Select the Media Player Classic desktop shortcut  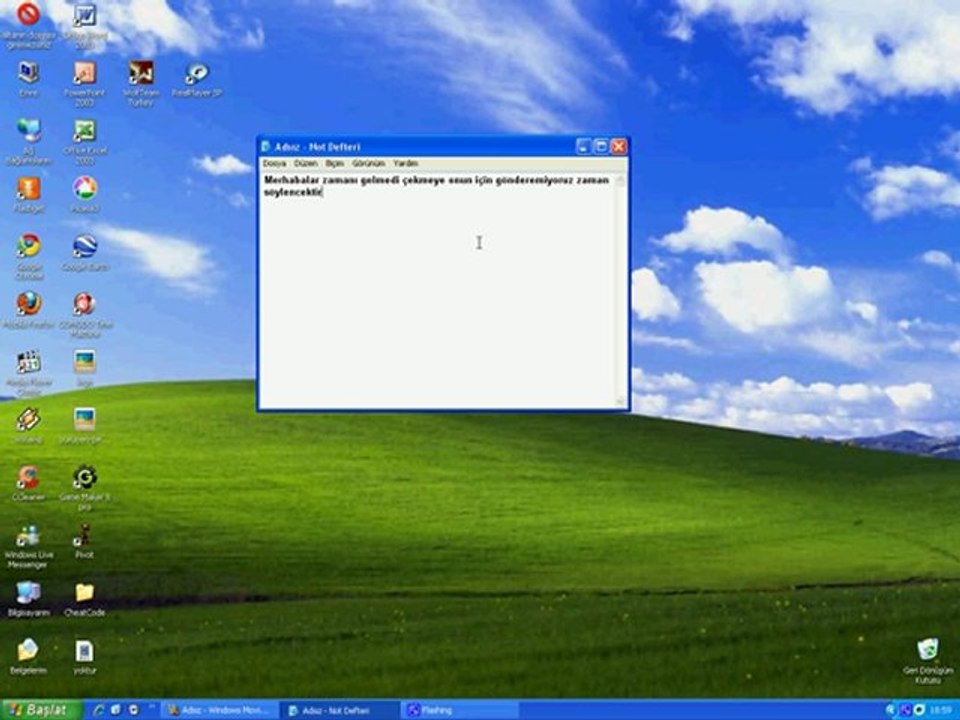[x=28, y=372]
